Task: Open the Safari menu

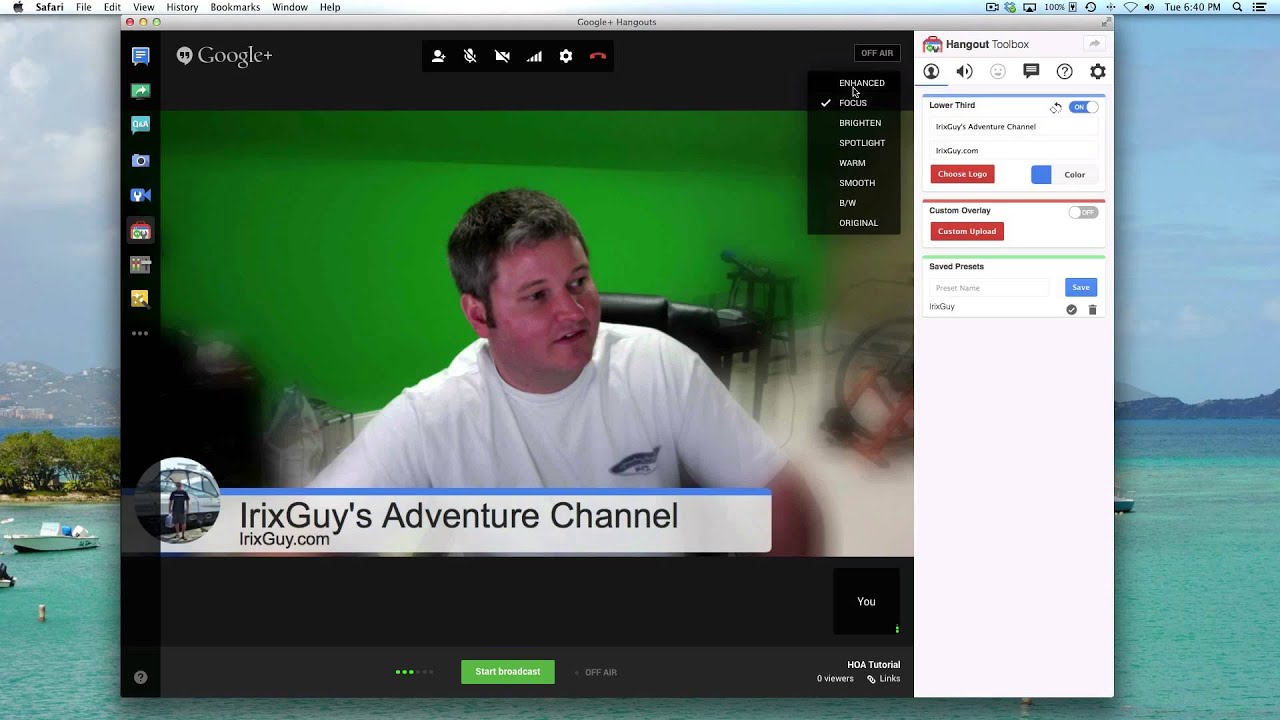Action: coord(50,7)
